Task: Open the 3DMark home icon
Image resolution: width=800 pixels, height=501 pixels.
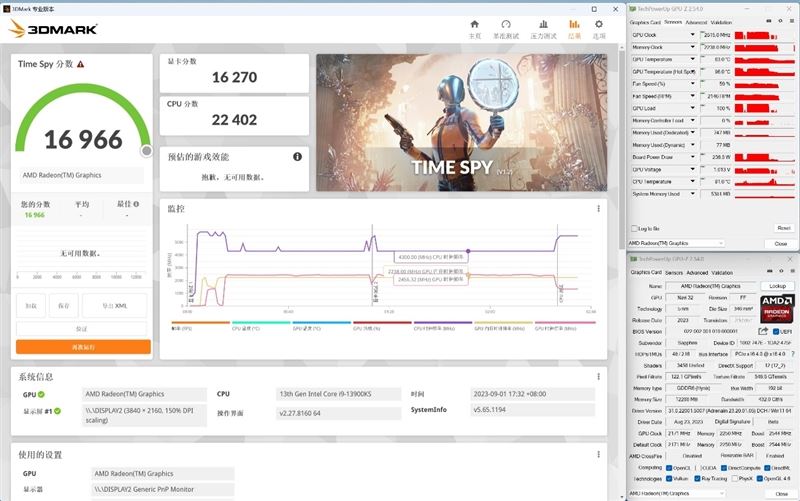Action: (x=474, y=24)
